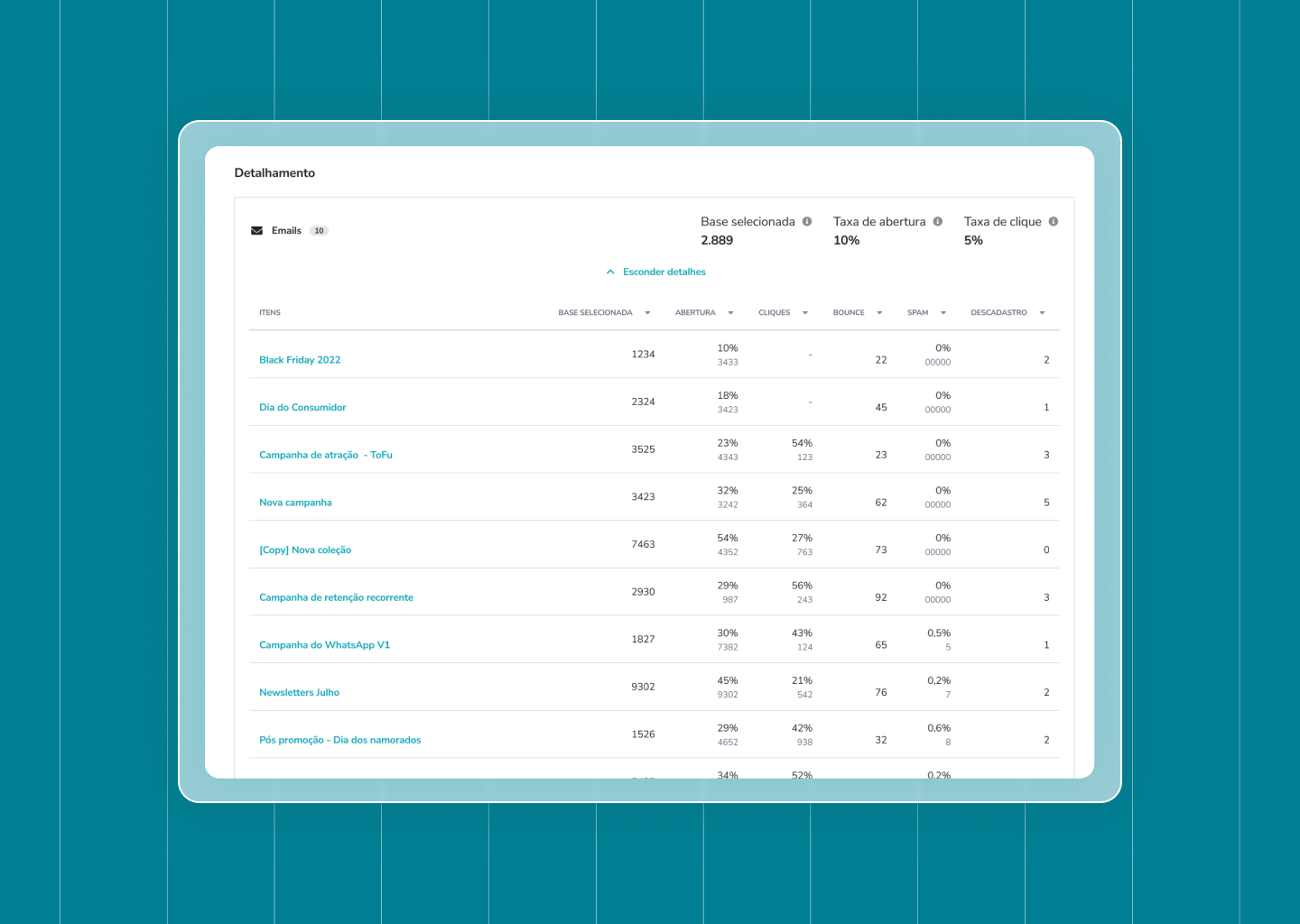The image size is (1300, 924).
Task: Open the [Copy] Nova coleção campaign
Action: point(305,550)
